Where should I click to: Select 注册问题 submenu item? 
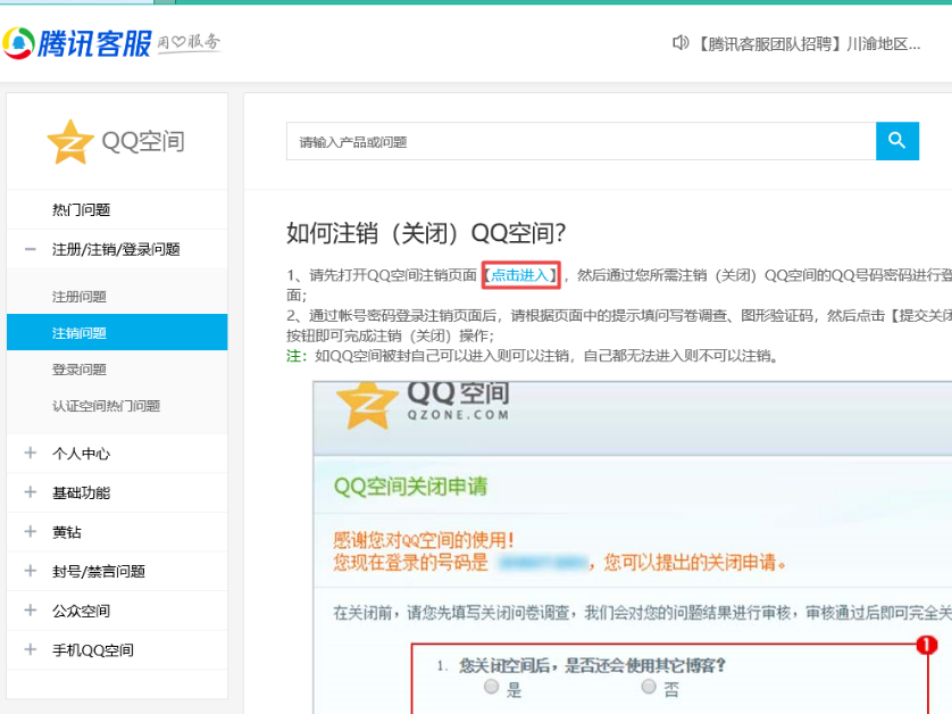pyautogui.click(x=80, y=296)
